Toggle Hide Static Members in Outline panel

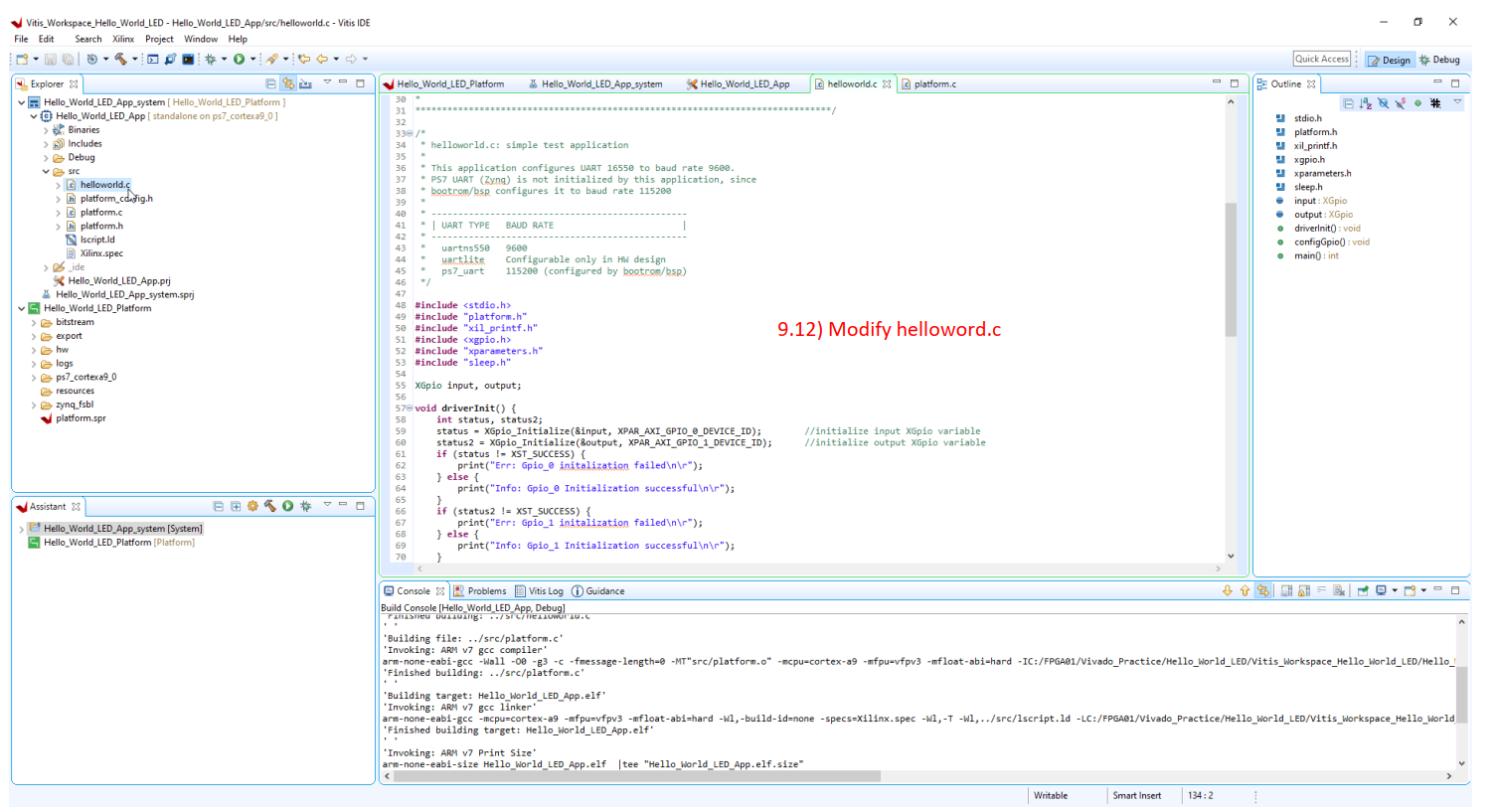1400,103
